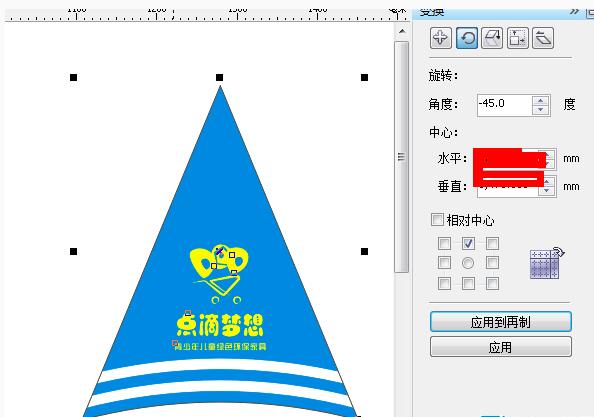Image resolution: width=594 pixels, height=417 pixels.
Task: Select the Skew transform icon
Action: tap(543, 38)
